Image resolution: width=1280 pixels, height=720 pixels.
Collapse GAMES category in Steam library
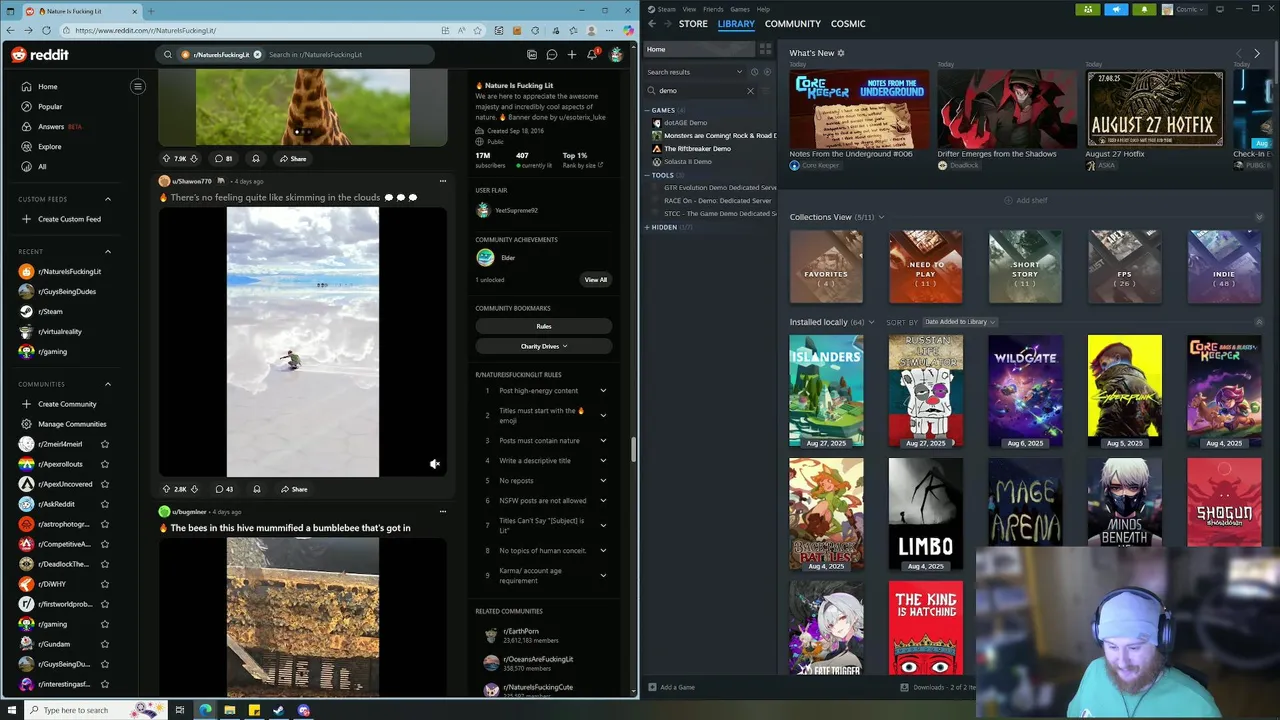point(648,110)
